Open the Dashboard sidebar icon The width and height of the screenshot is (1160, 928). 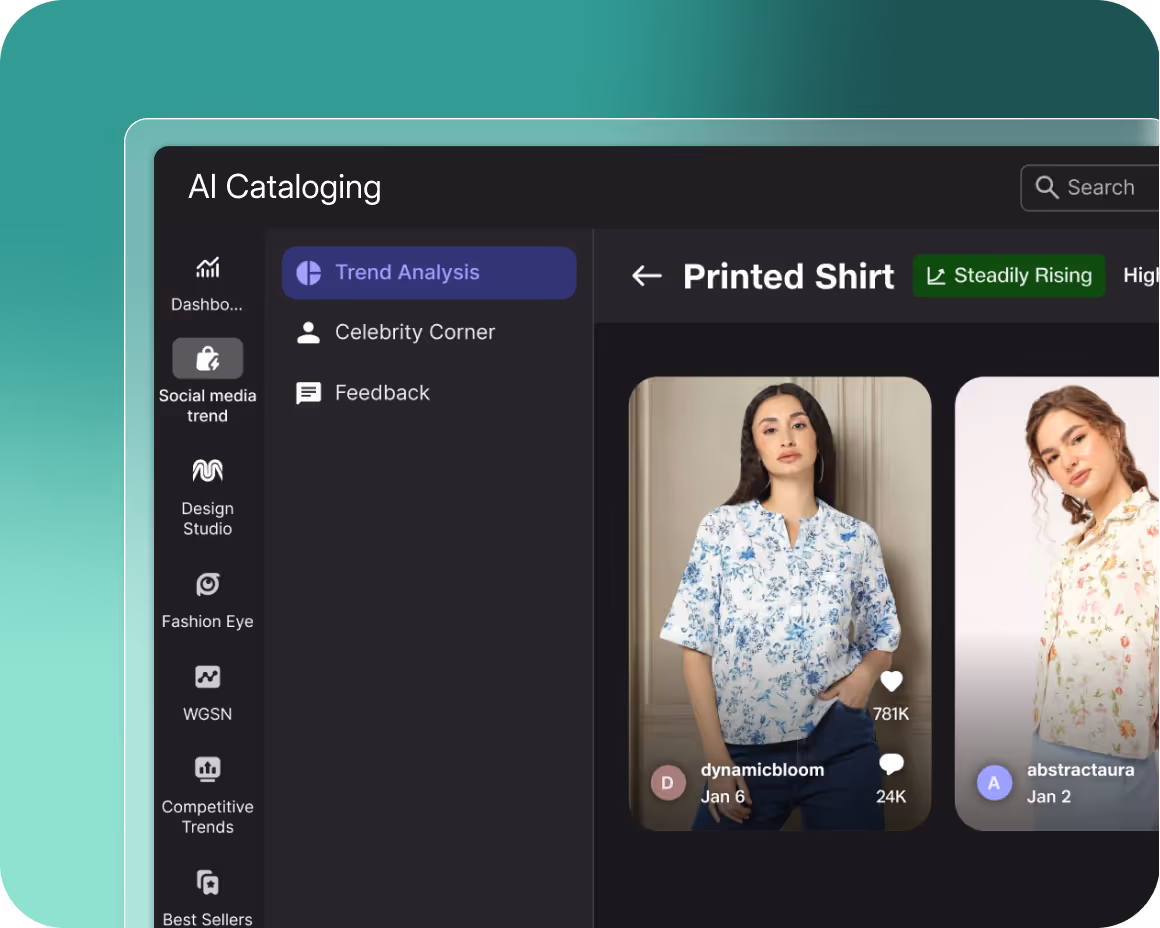[x=208, y=267]
